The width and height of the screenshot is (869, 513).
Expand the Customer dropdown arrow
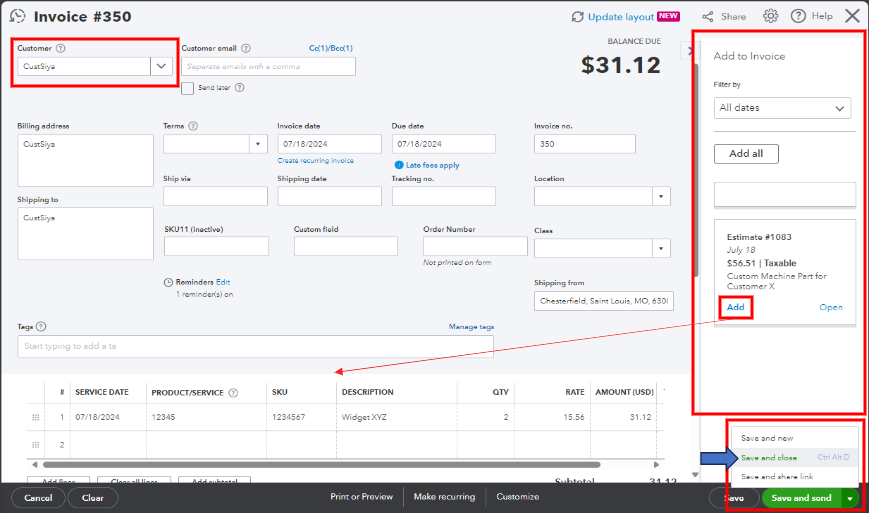[x=161, y=66]
